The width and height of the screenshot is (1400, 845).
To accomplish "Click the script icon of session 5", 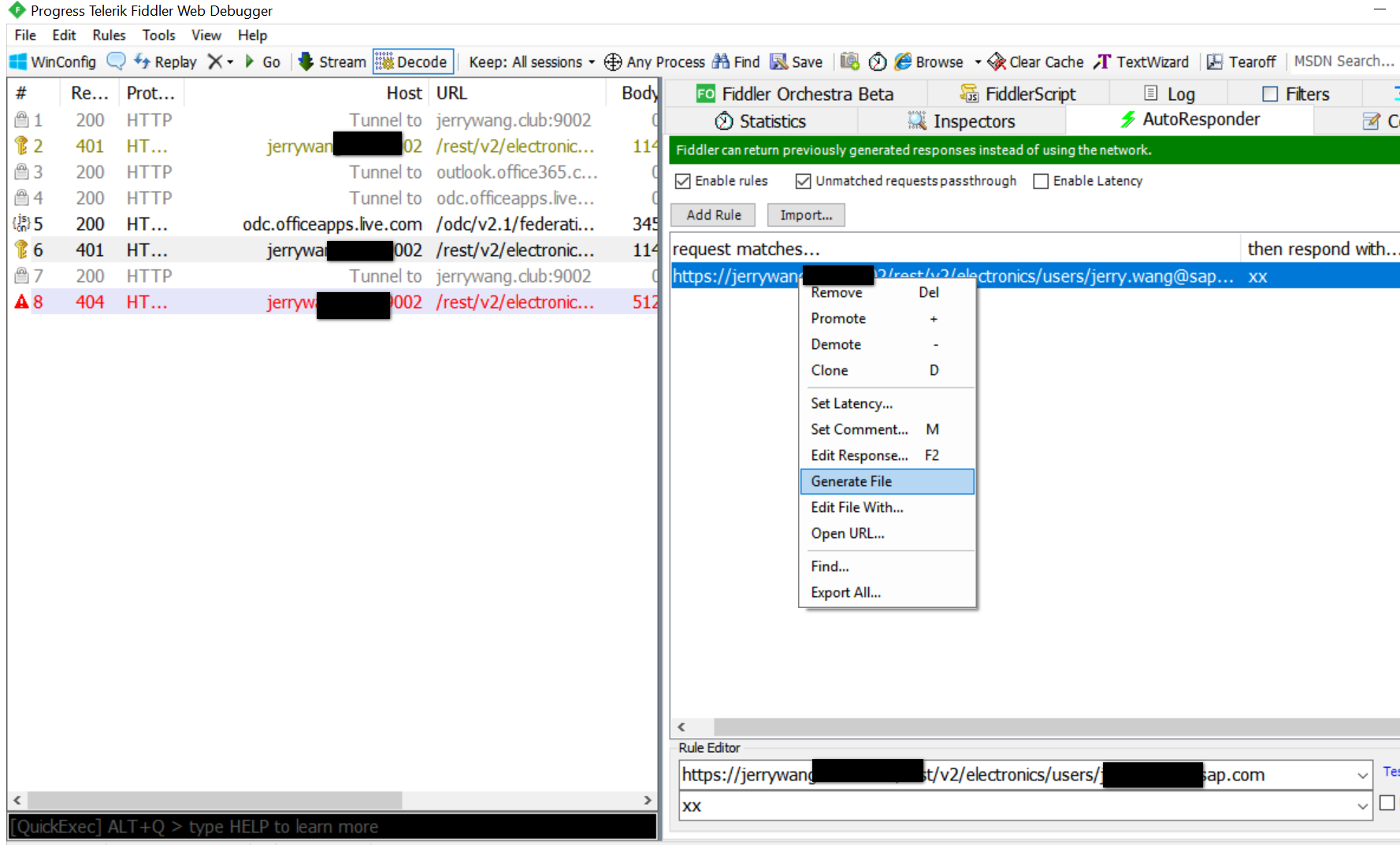I will (21, 224).
